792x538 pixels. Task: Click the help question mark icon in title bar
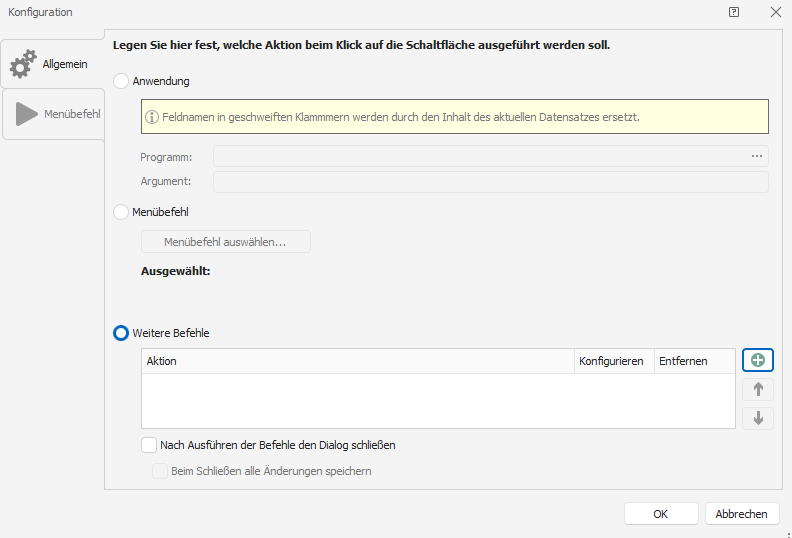coord(734,12)
